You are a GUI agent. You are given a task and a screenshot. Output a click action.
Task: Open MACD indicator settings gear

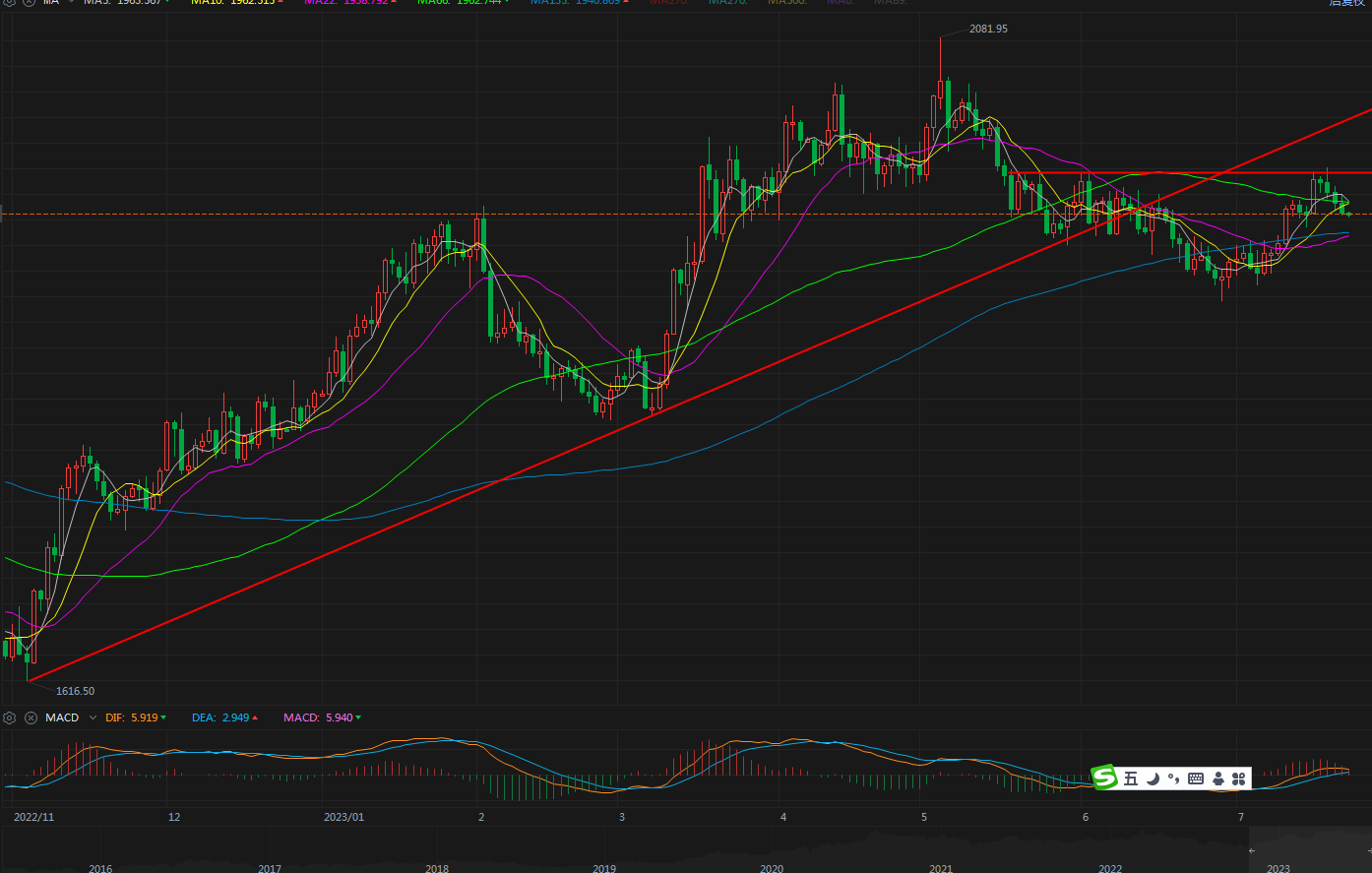click(x=10, y=717)
